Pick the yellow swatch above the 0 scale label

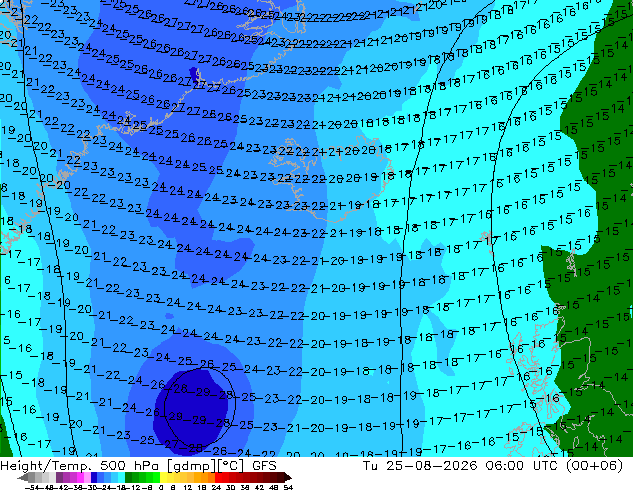(163, 478)
